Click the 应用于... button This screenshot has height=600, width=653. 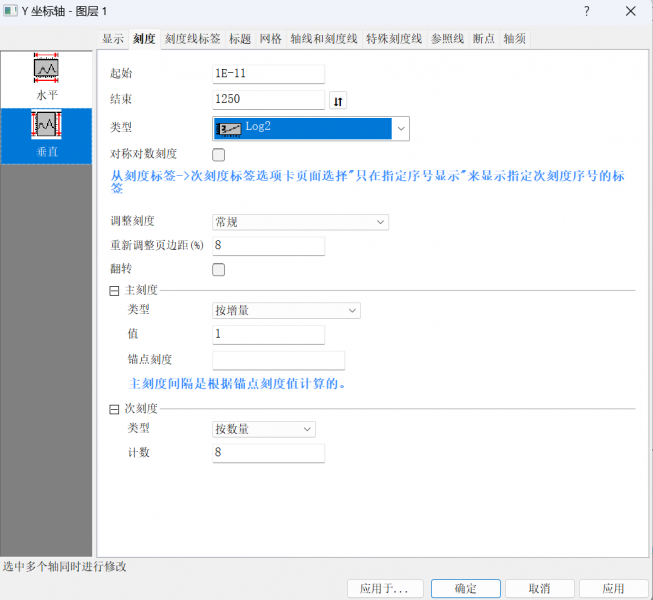pos(385,588)
